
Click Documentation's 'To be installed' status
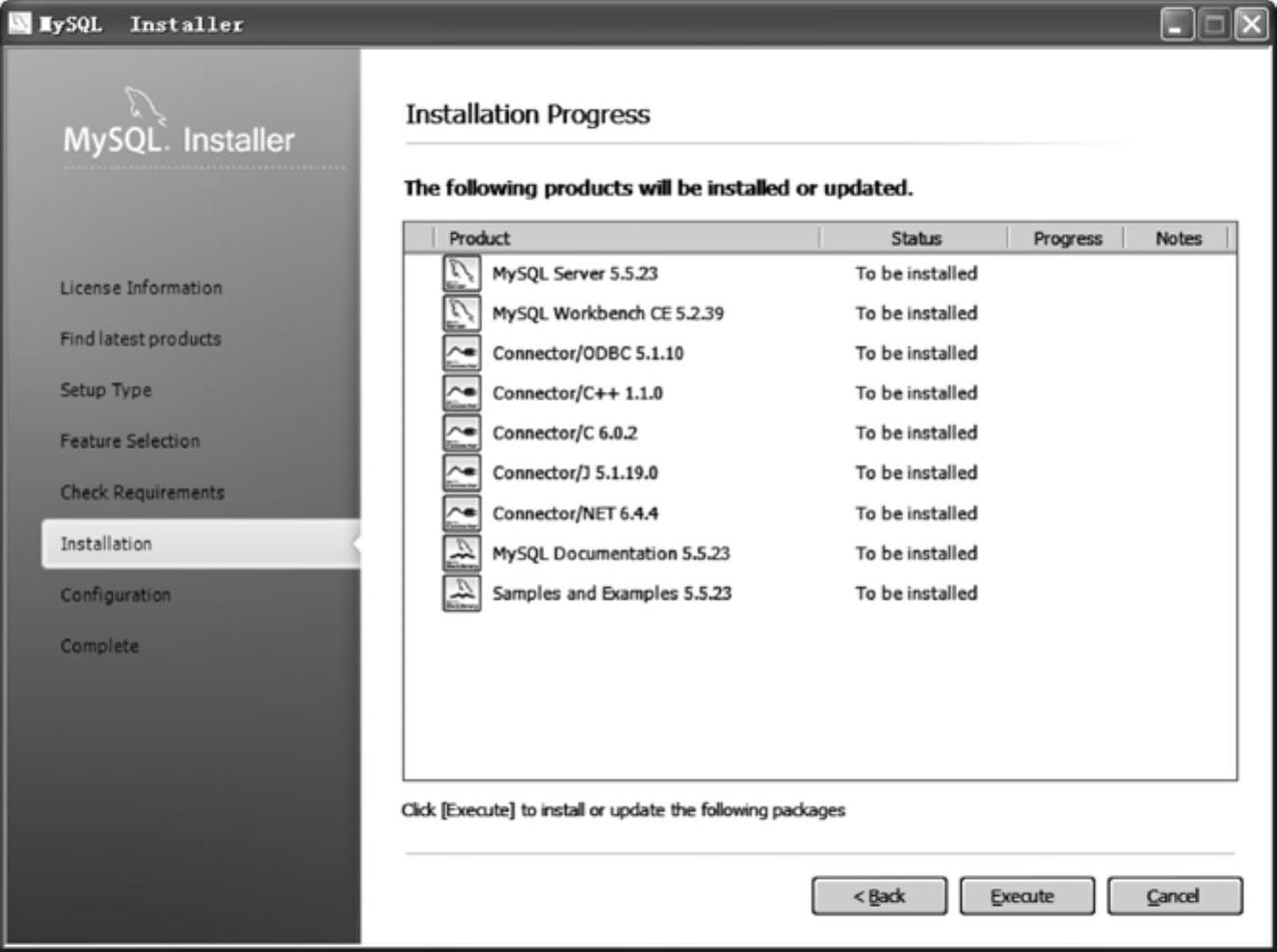click(x=917, y=553)
